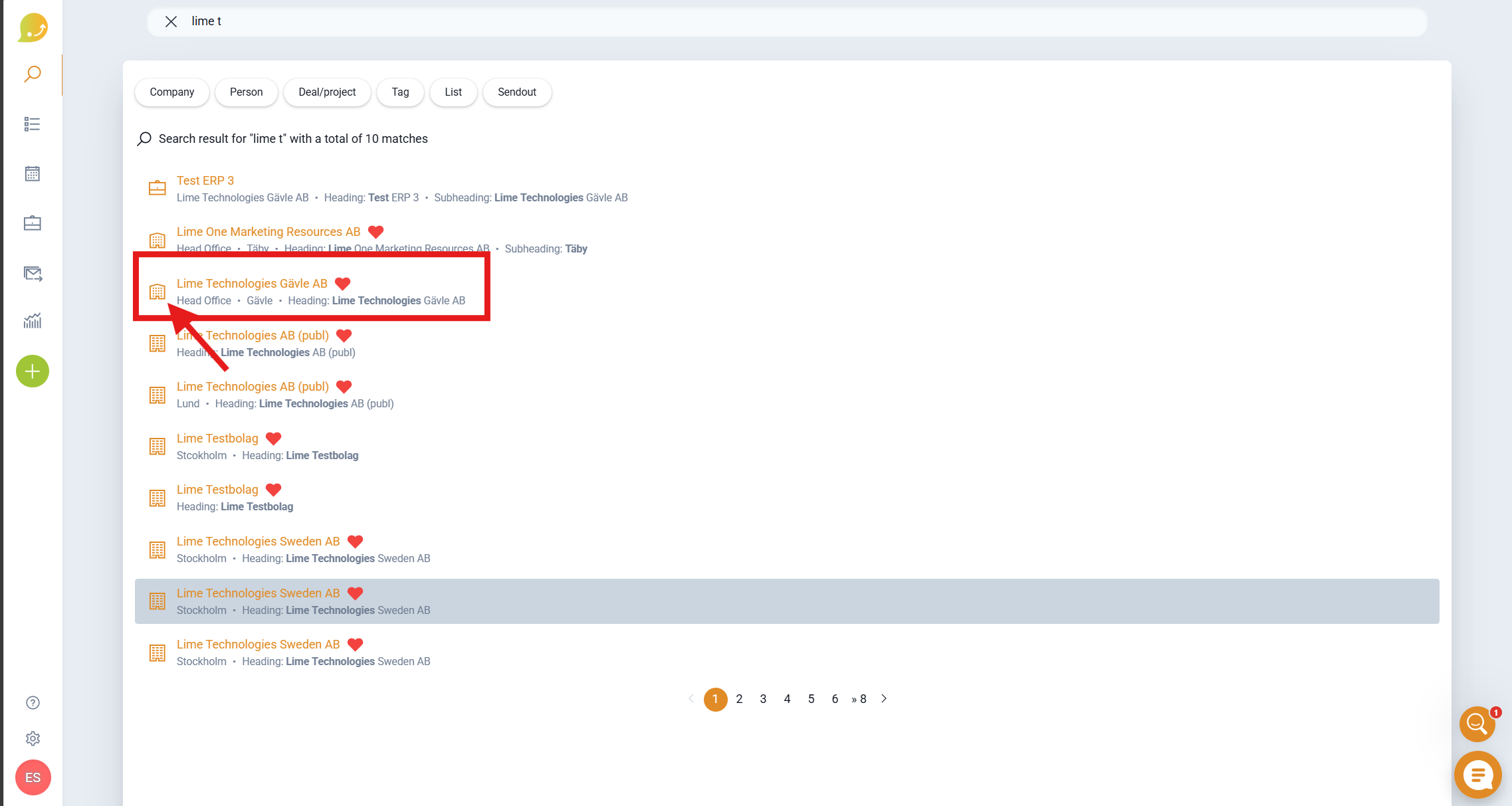This screenshot has height=806, width=1512.
Task: Open the deals briefcase icon in the sidebar
Action: (x=33, y=223)
